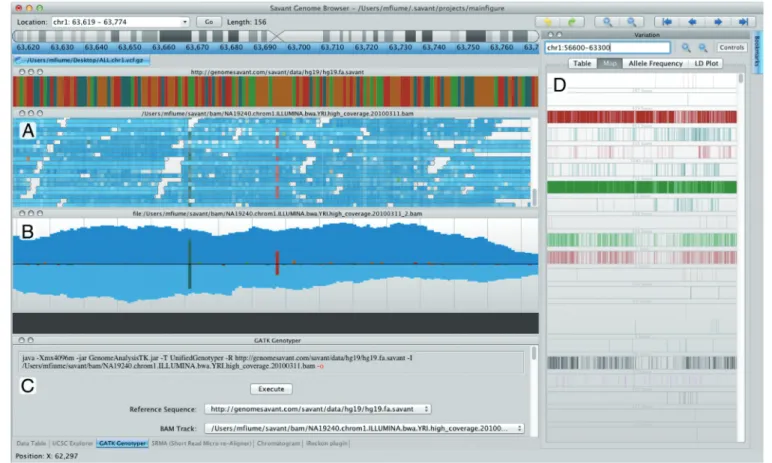Click the ALL.chr1.vcf.gz track tab
Image resolution: width=772 pixels, height=463 pixels.
82,60
